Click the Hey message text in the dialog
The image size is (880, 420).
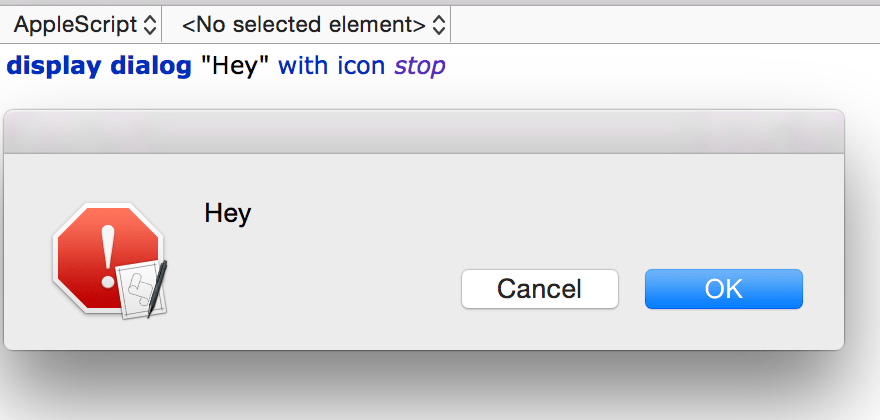click(227, 213)
